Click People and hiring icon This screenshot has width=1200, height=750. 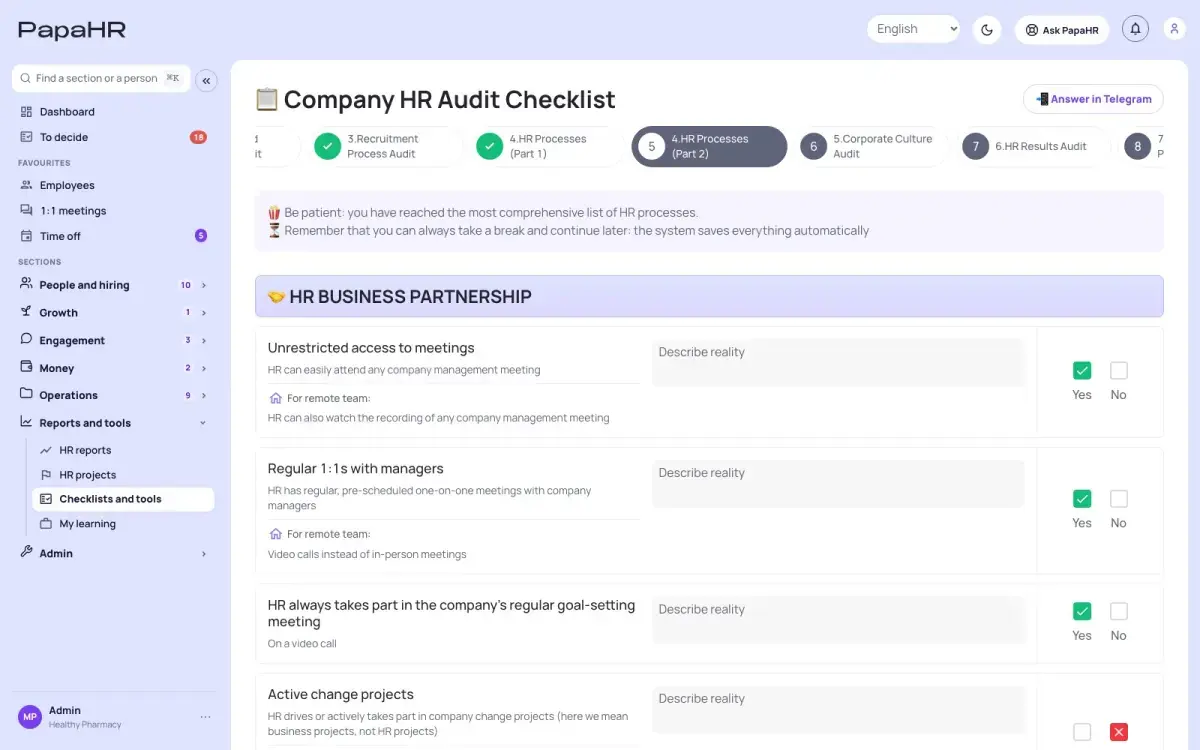26,284
